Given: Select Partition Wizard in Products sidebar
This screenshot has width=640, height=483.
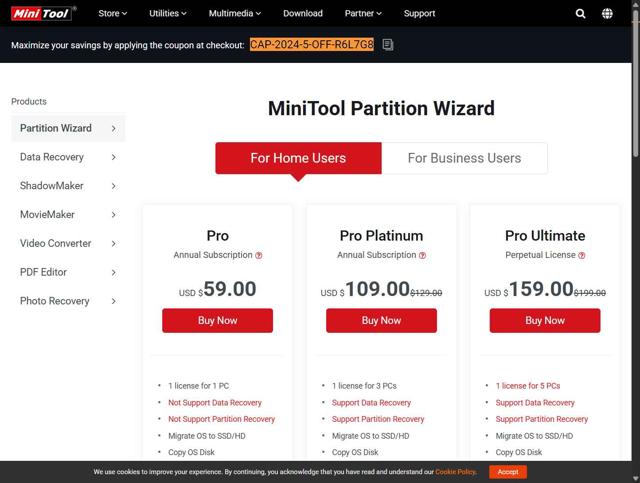Looking at the screenshot, I should click(68, 128).
